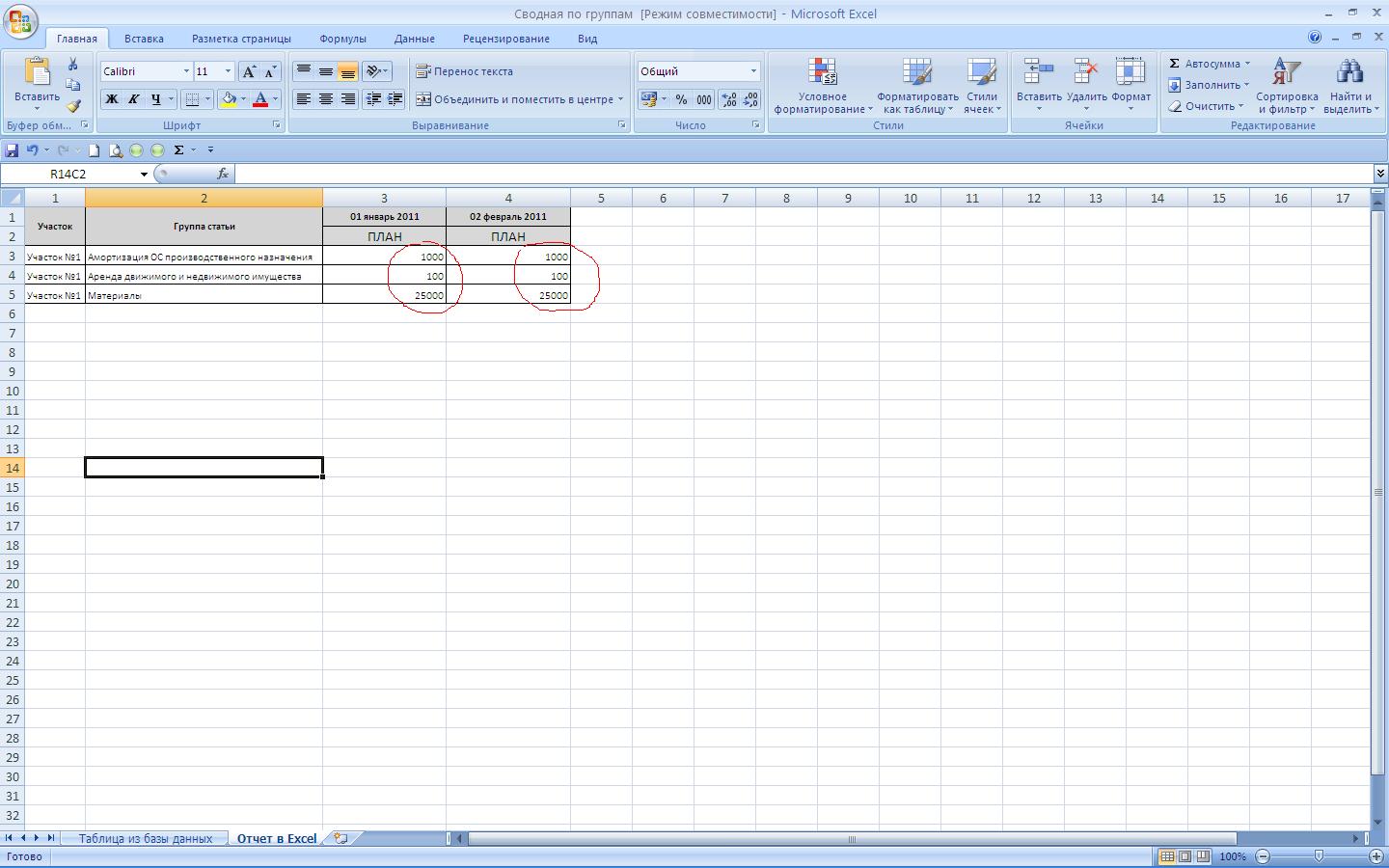Image resolution: width=1389 pixels, height=868 pixels.
Task: Toggle italic (К) formatting
Action: 134,99
